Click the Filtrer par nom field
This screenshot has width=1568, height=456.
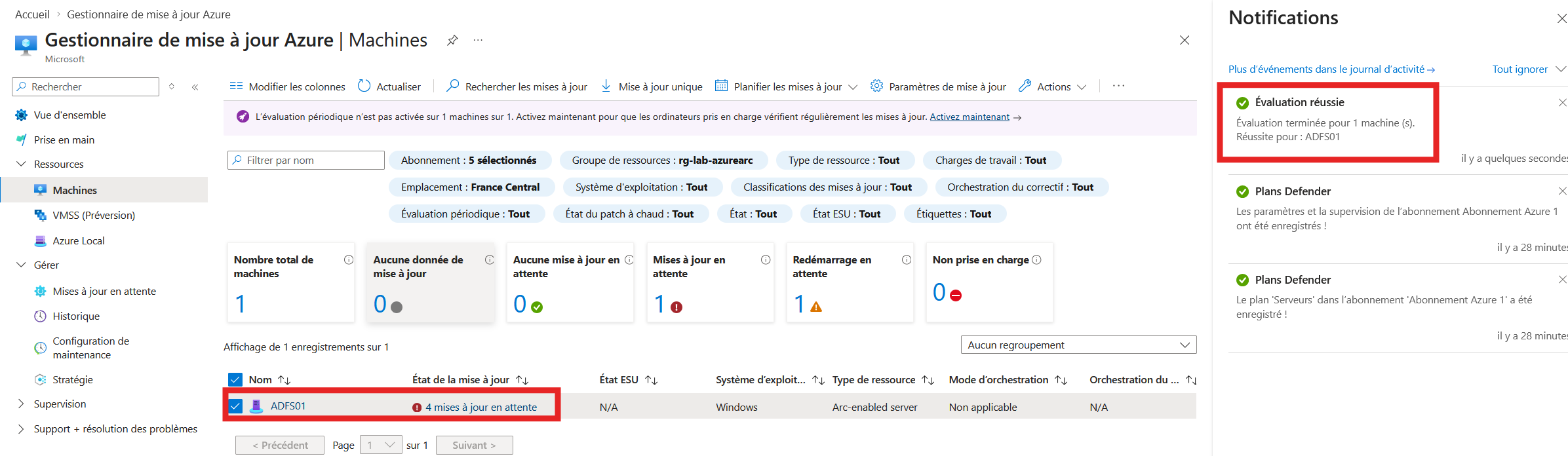click(x=306, y=160)
